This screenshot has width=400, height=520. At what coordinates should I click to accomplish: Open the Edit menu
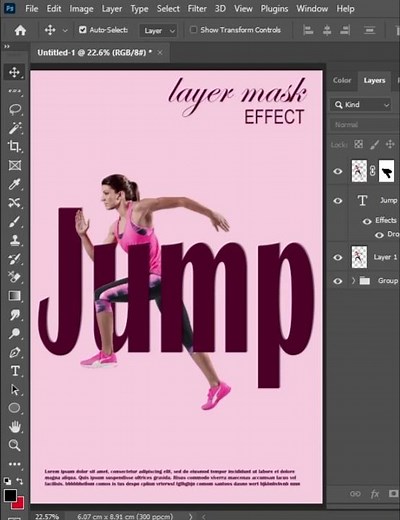point(54,8)
